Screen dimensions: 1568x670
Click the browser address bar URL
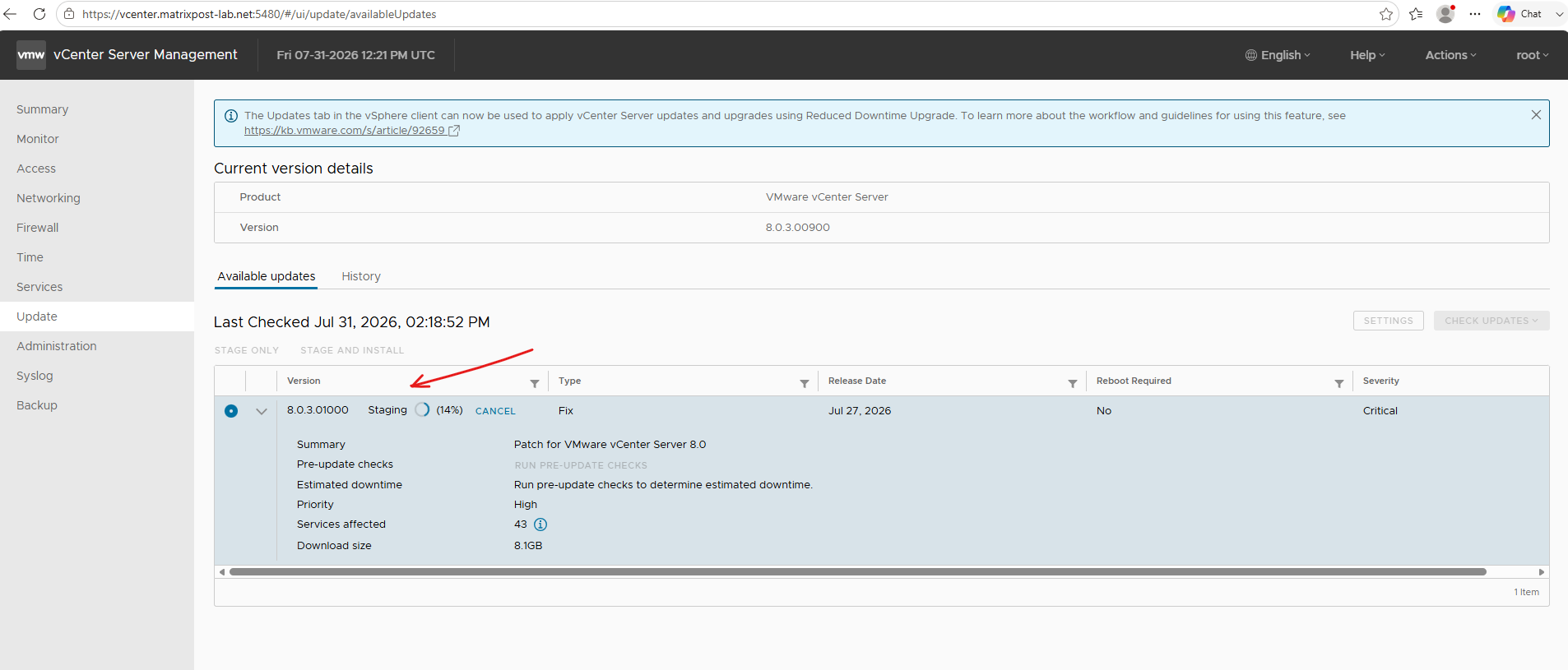[259, 14]
